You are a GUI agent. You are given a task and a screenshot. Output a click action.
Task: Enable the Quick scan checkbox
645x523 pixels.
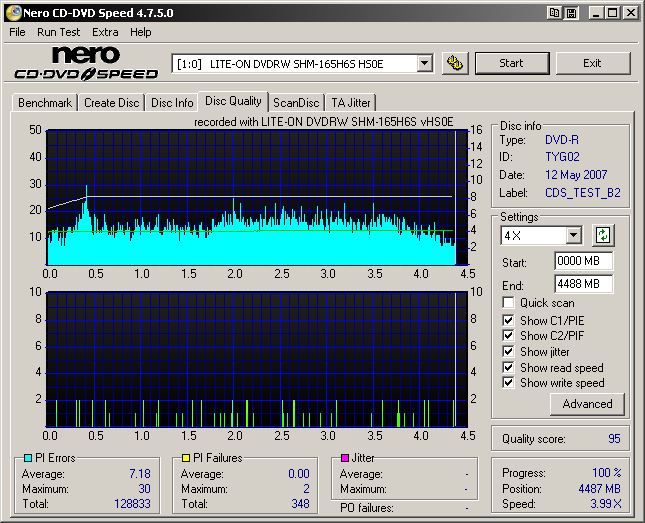pos(509,303)
